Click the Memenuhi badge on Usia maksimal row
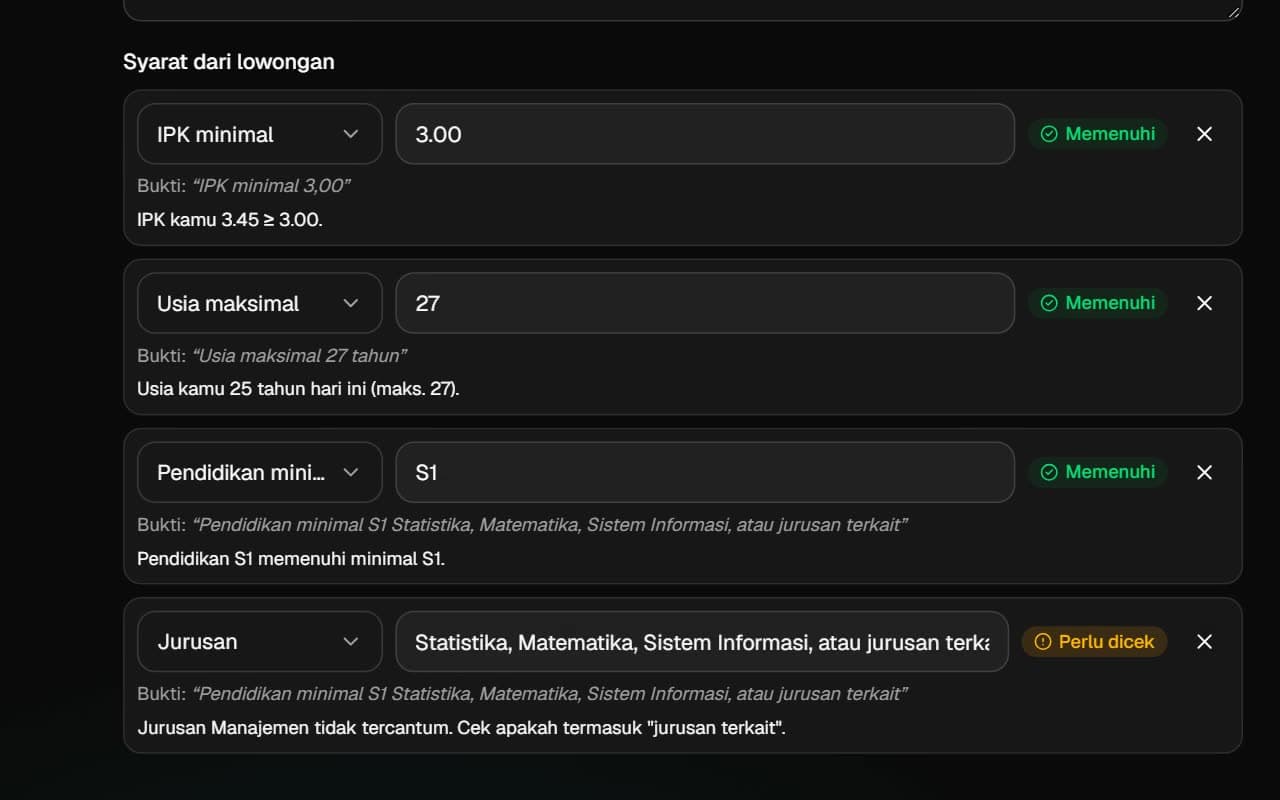The width and height of the screenshot is (1280, 800). [1098, 303]
